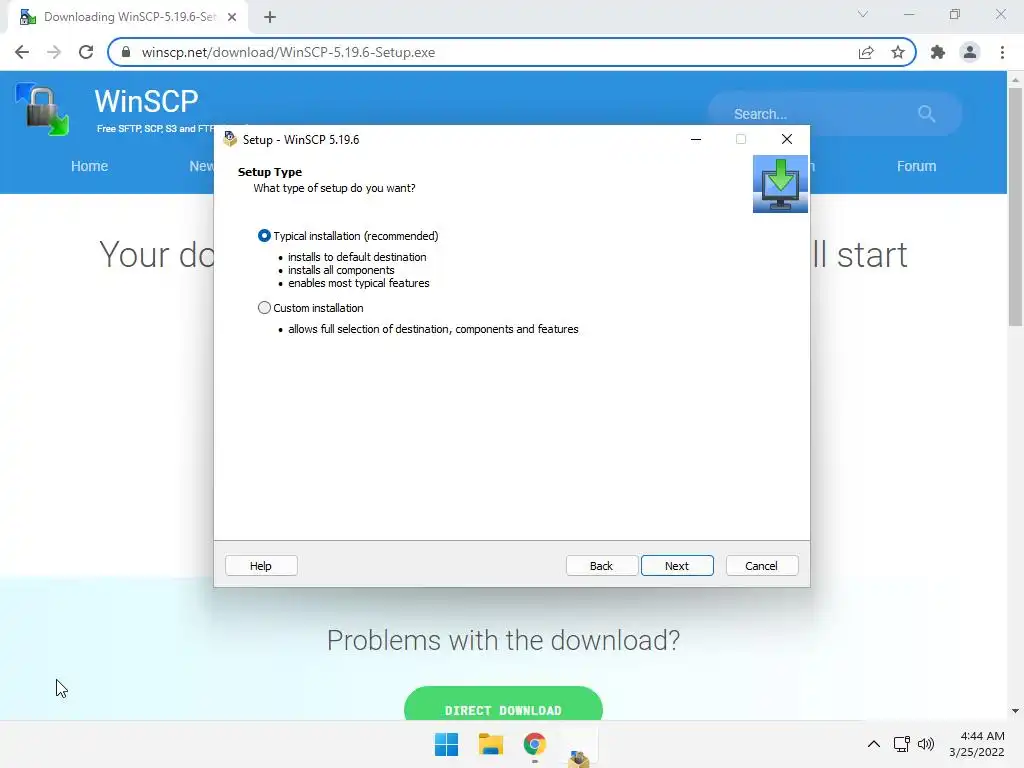Open the volume tray icon
The height and width of the screenshot is (768, 1024).
(925, 744)
